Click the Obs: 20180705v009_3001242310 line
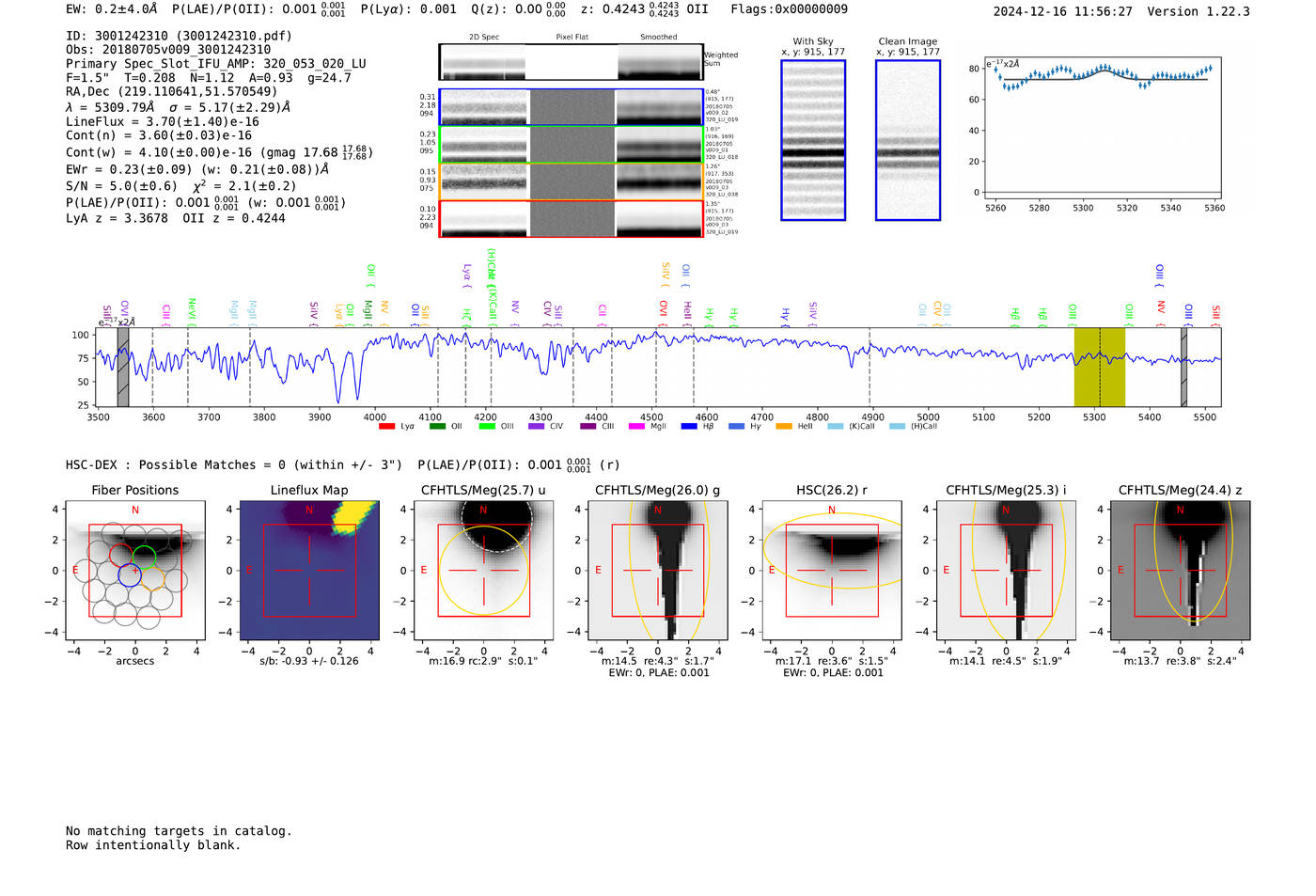 (168, 50)
